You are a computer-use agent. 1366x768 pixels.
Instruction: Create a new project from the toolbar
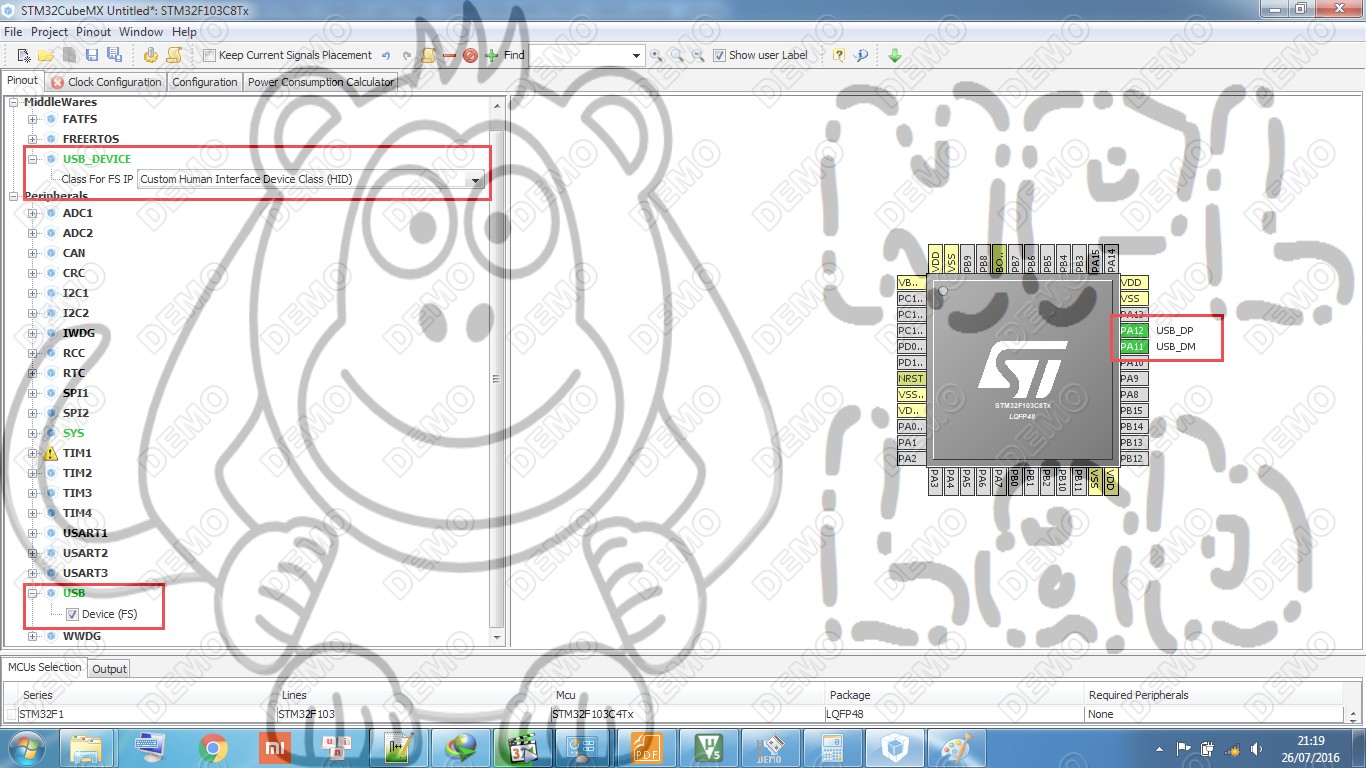[22, 55]
